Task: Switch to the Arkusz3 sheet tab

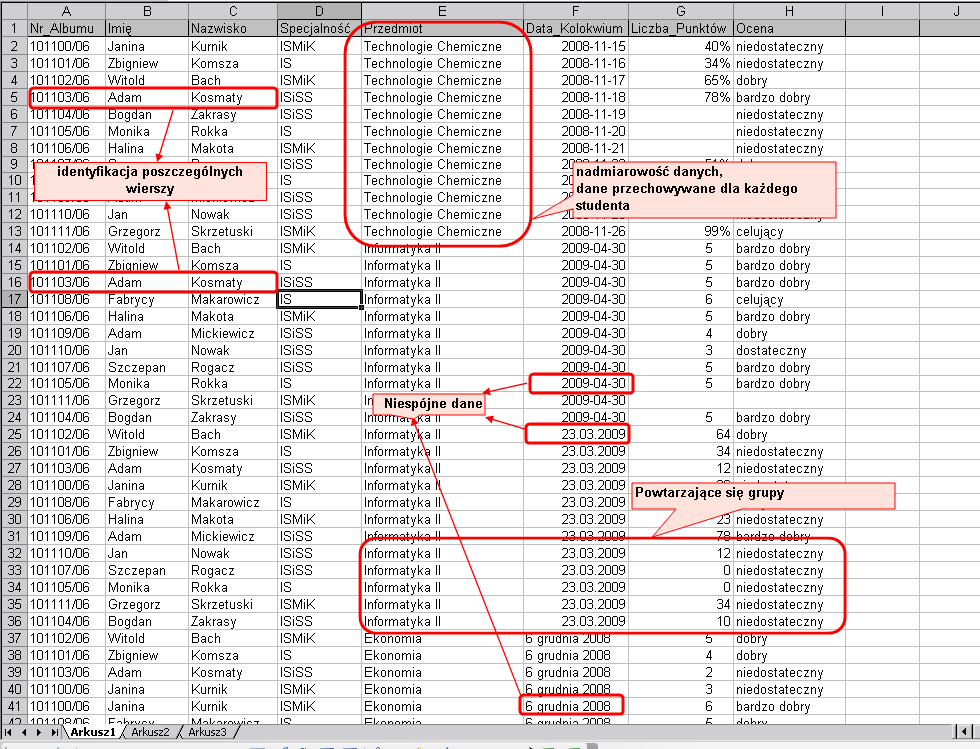Action: point(207,732)
